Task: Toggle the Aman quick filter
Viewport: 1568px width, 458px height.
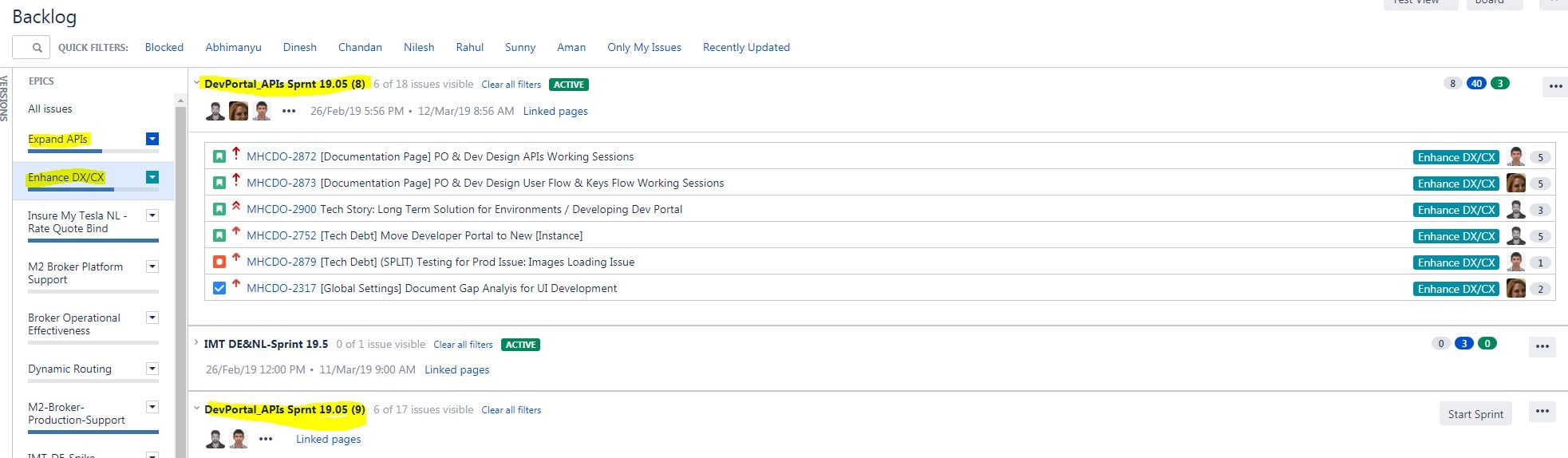Action: pos(571,48)
